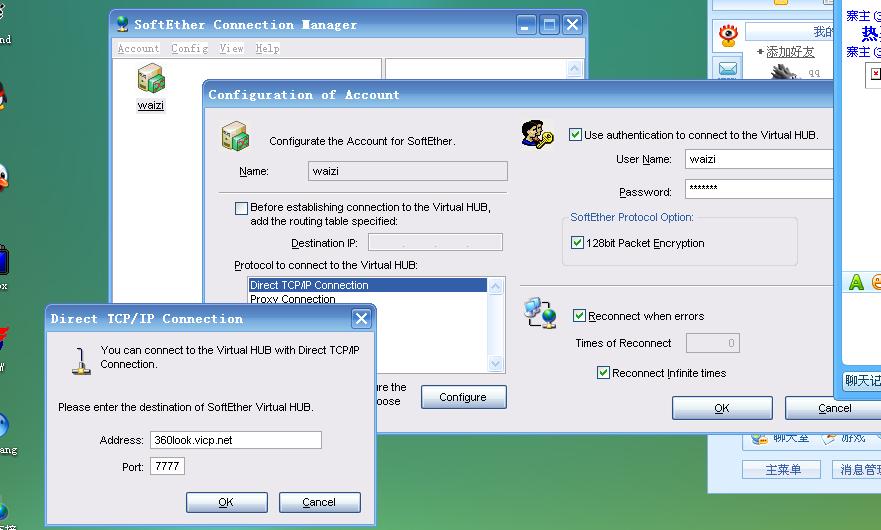
Task: Minimize the SoftEther Connection Manager window
Action: [x=526, y=25]
